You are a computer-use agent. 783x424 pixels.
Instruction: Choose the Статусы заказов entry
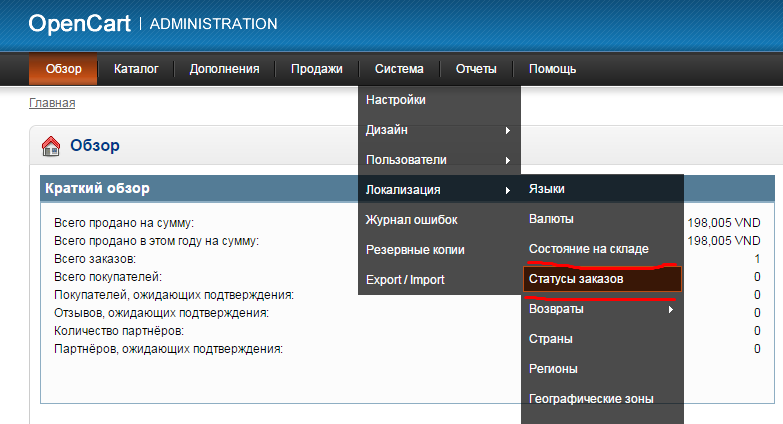[x=602, y=279]
